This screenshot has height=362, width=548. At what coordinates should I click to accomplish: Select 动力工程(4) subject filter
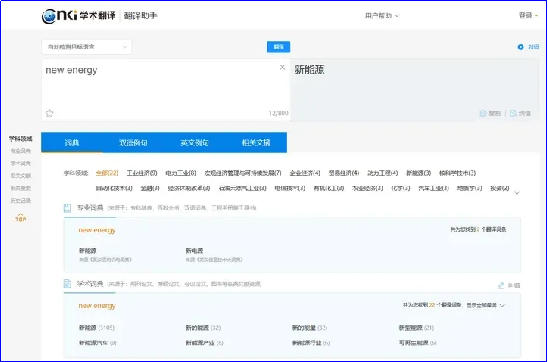[x=382, y=173]
